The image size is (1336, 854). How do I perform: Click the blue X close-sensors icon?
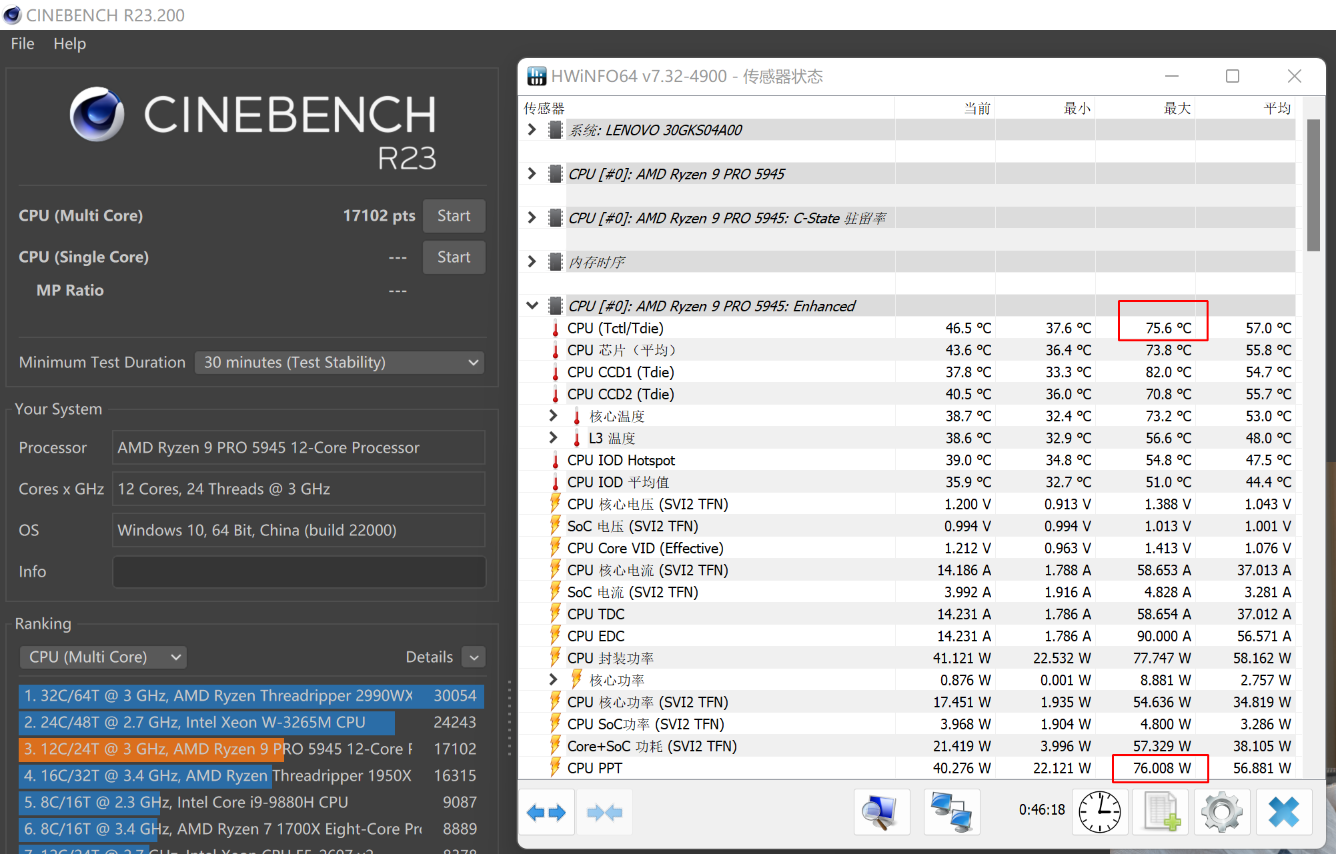(x=1283, y=812)
